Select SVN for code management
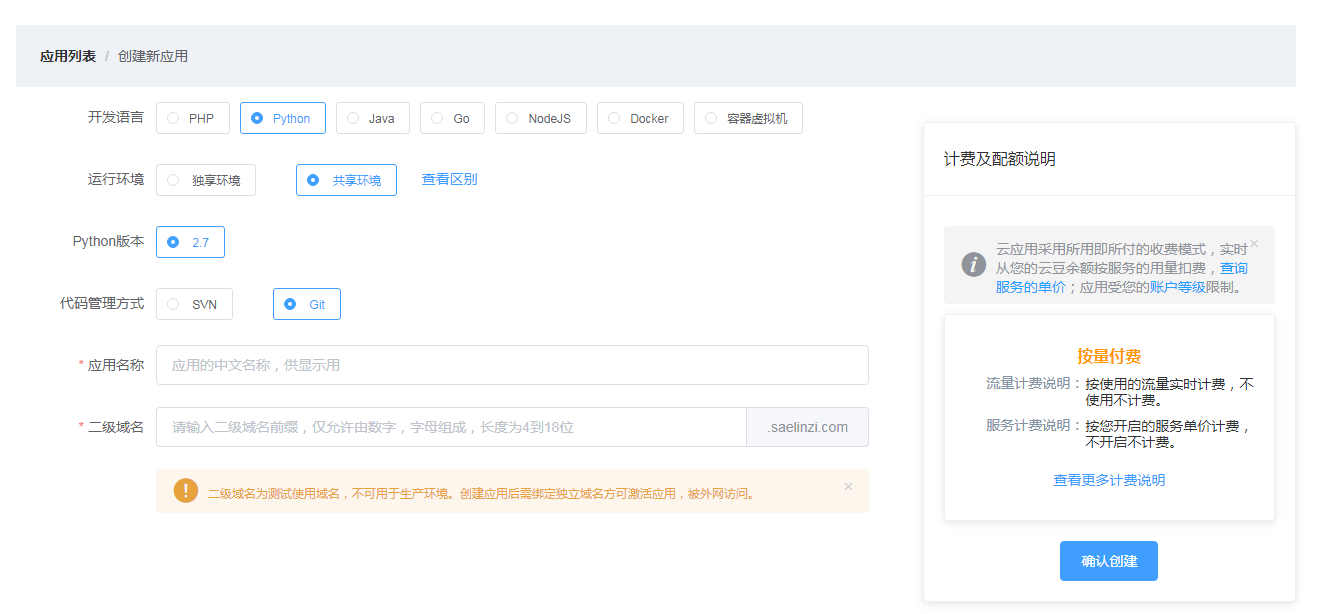This screenshot has width=1323, height=614. pyautogui.click(x=194, y=304)
